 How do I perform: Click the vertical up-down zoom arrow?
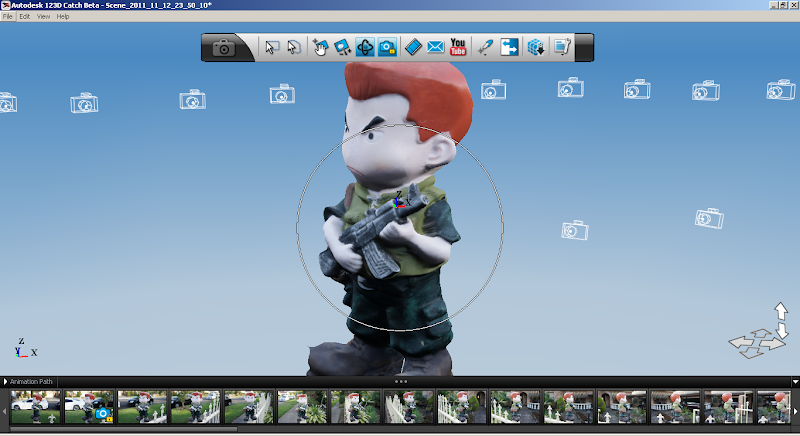[x=781, y=320]
